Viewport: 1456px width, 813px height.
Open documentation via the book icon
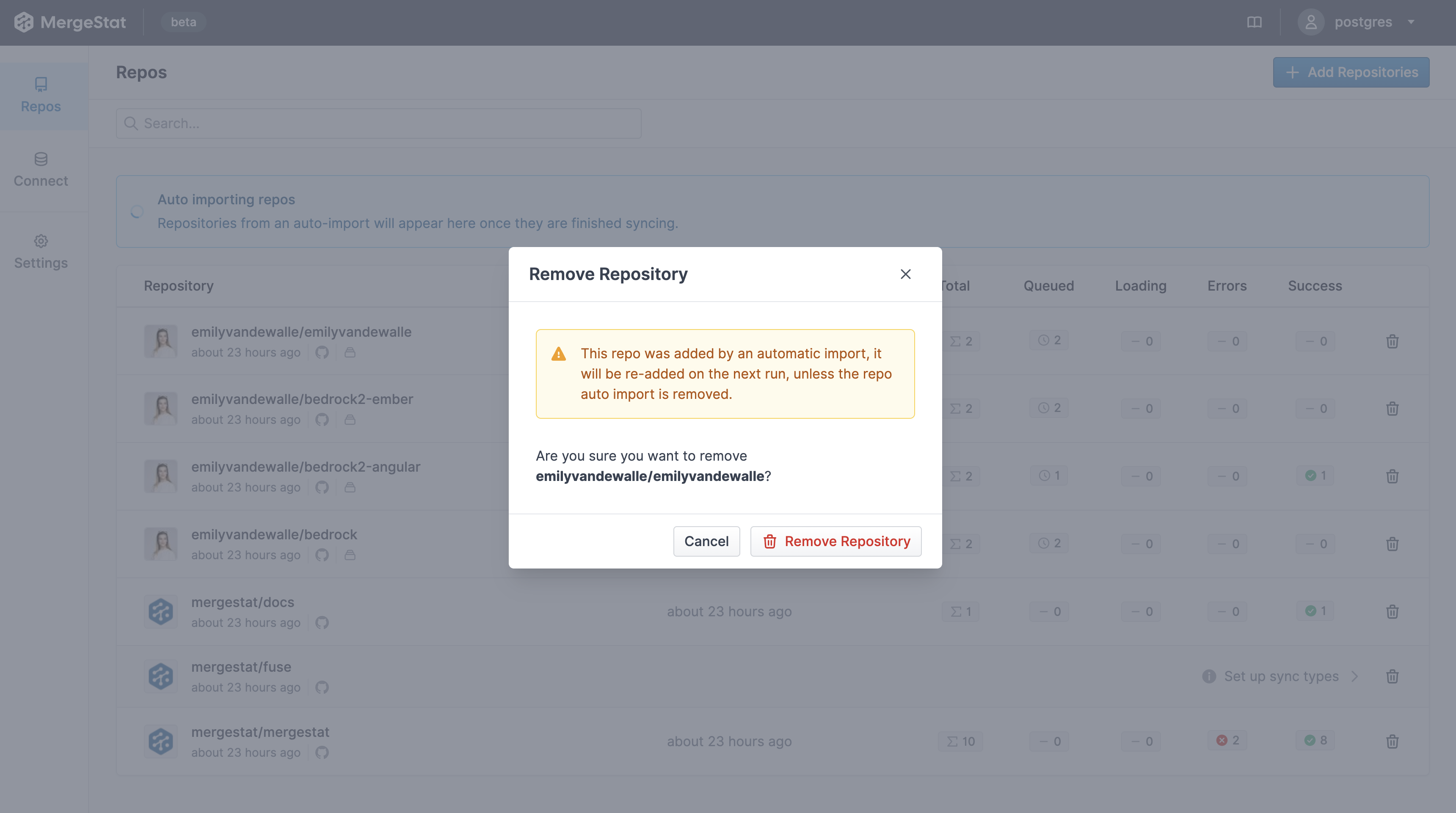point(1255,22)
